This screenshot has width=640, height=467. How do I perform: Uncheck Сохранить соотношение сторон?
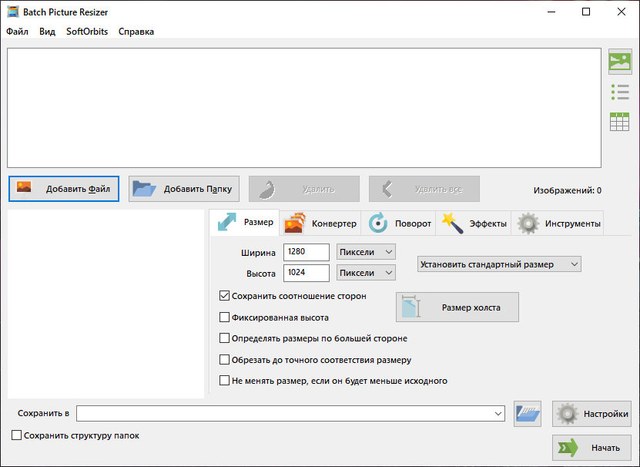(x=224, y=296)
